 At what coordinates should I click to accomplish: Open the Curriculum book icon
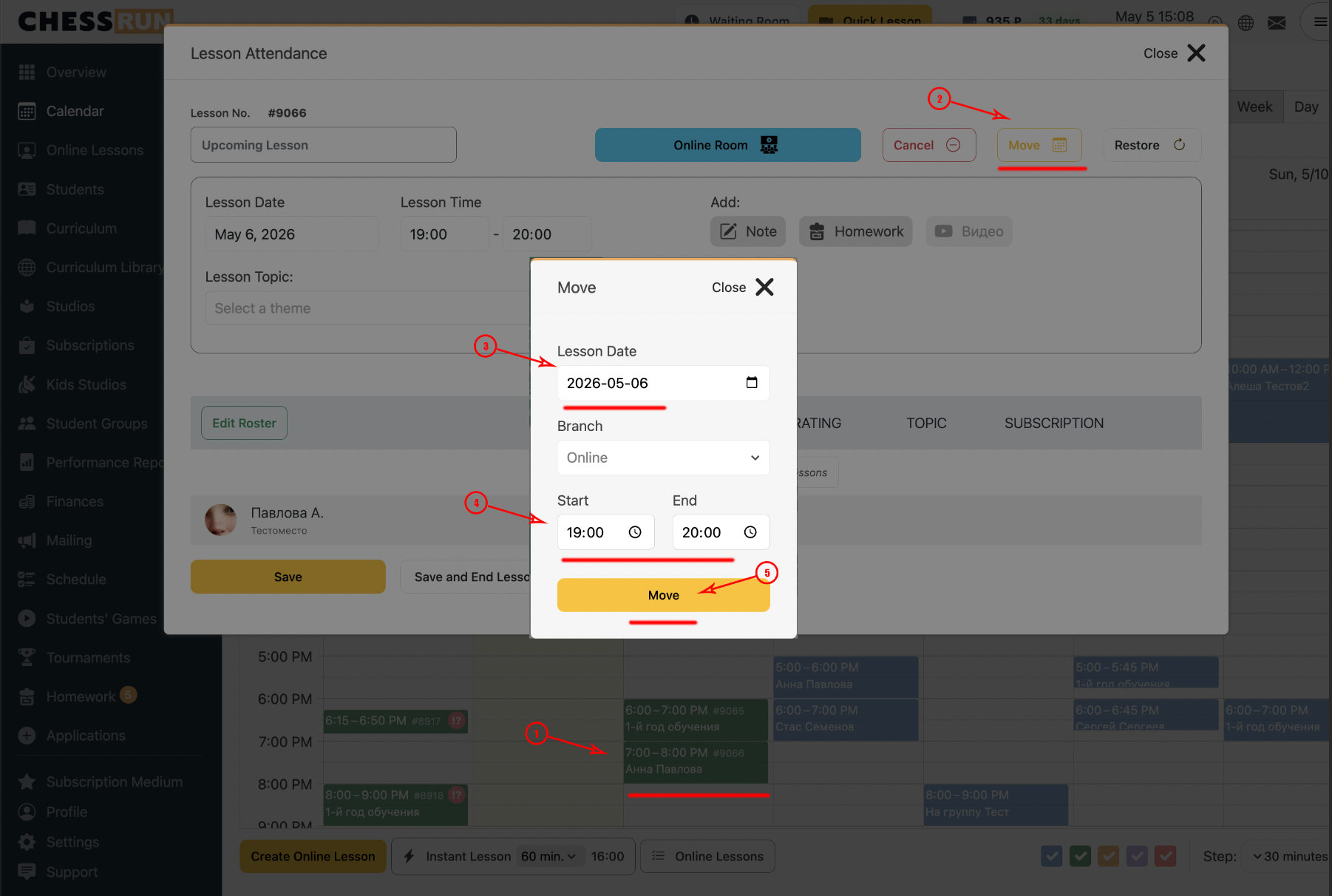(27, 228)
